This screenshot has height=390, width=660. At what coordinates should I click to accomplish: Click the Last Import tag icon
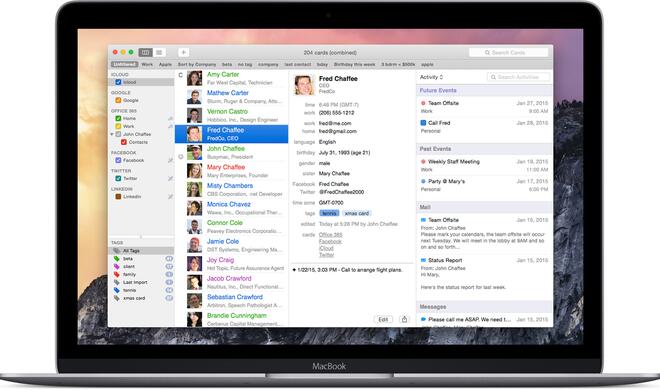(117, 282)
